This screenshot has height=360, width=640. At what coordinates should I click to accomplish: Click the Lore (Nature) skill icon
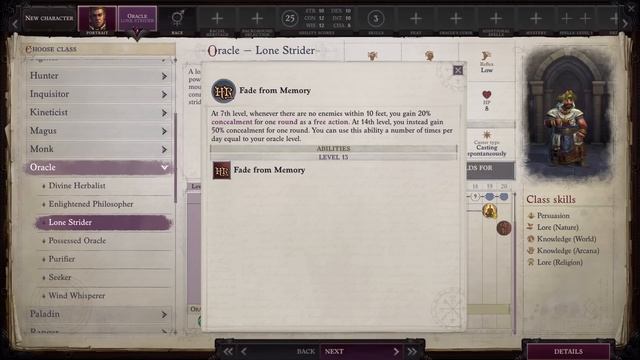531,227
